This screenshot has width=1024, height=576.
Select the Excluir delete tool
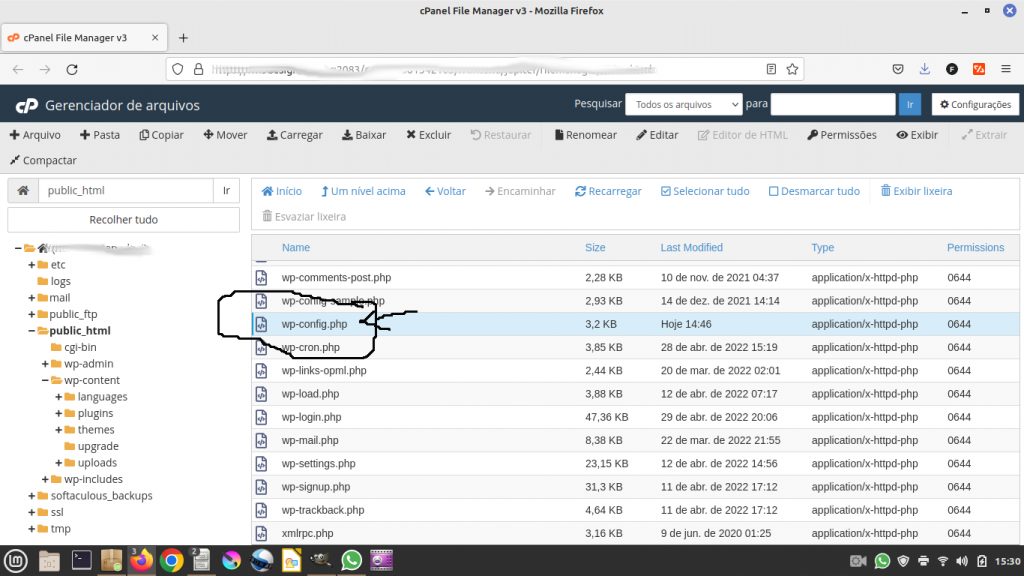tap(428, 134)
